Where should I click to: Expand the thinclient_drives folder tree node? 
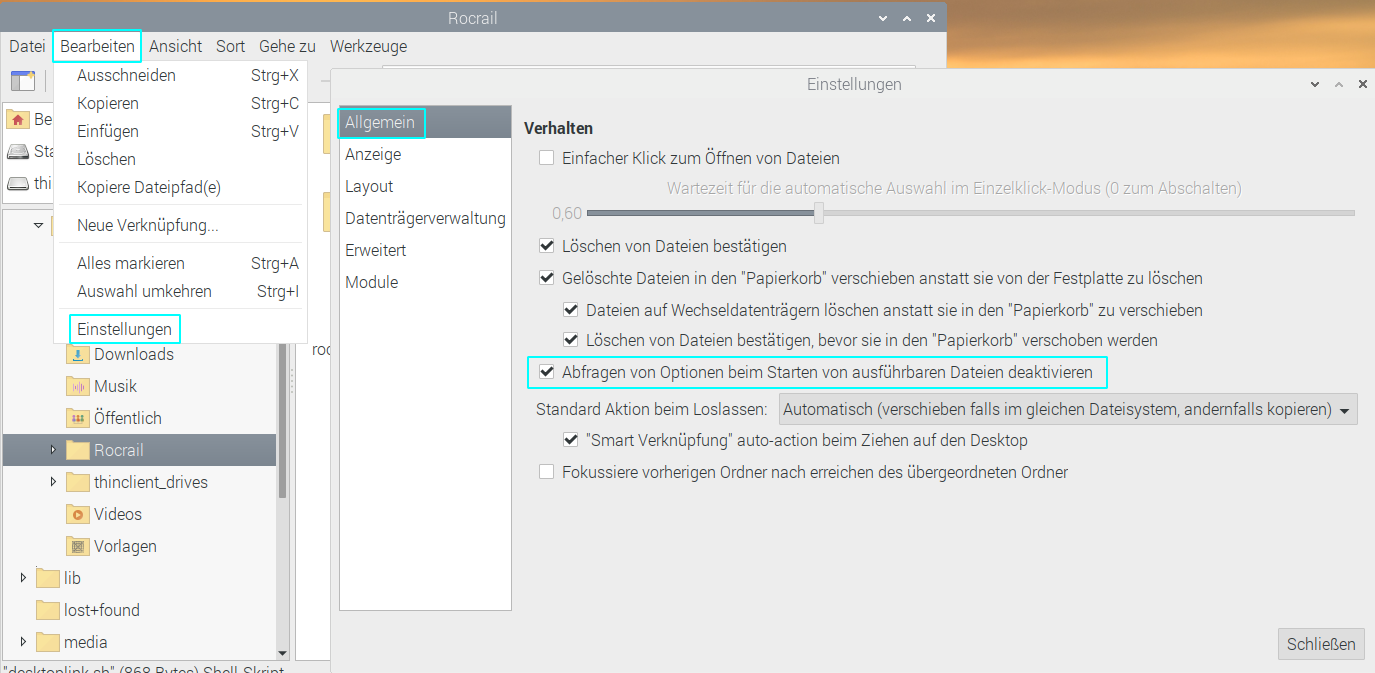(53, 483)
